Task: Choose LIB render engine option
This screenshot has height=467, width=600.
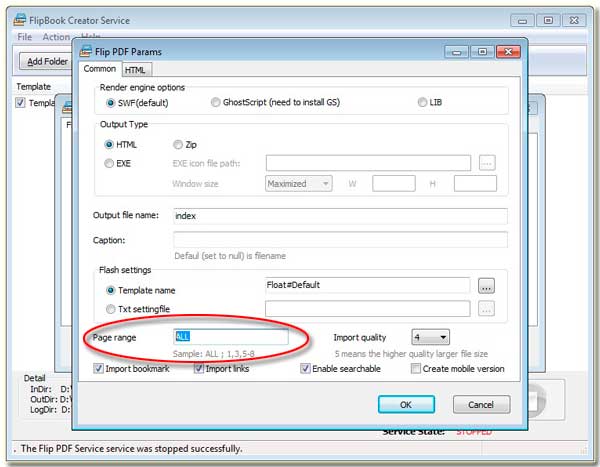Action: 422,102
